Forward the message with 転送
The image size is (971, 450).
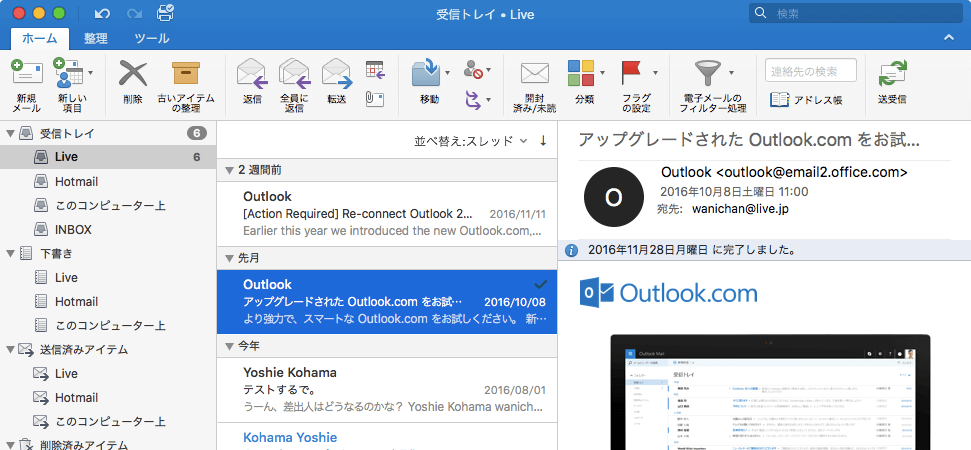click(x=337, y=82)
